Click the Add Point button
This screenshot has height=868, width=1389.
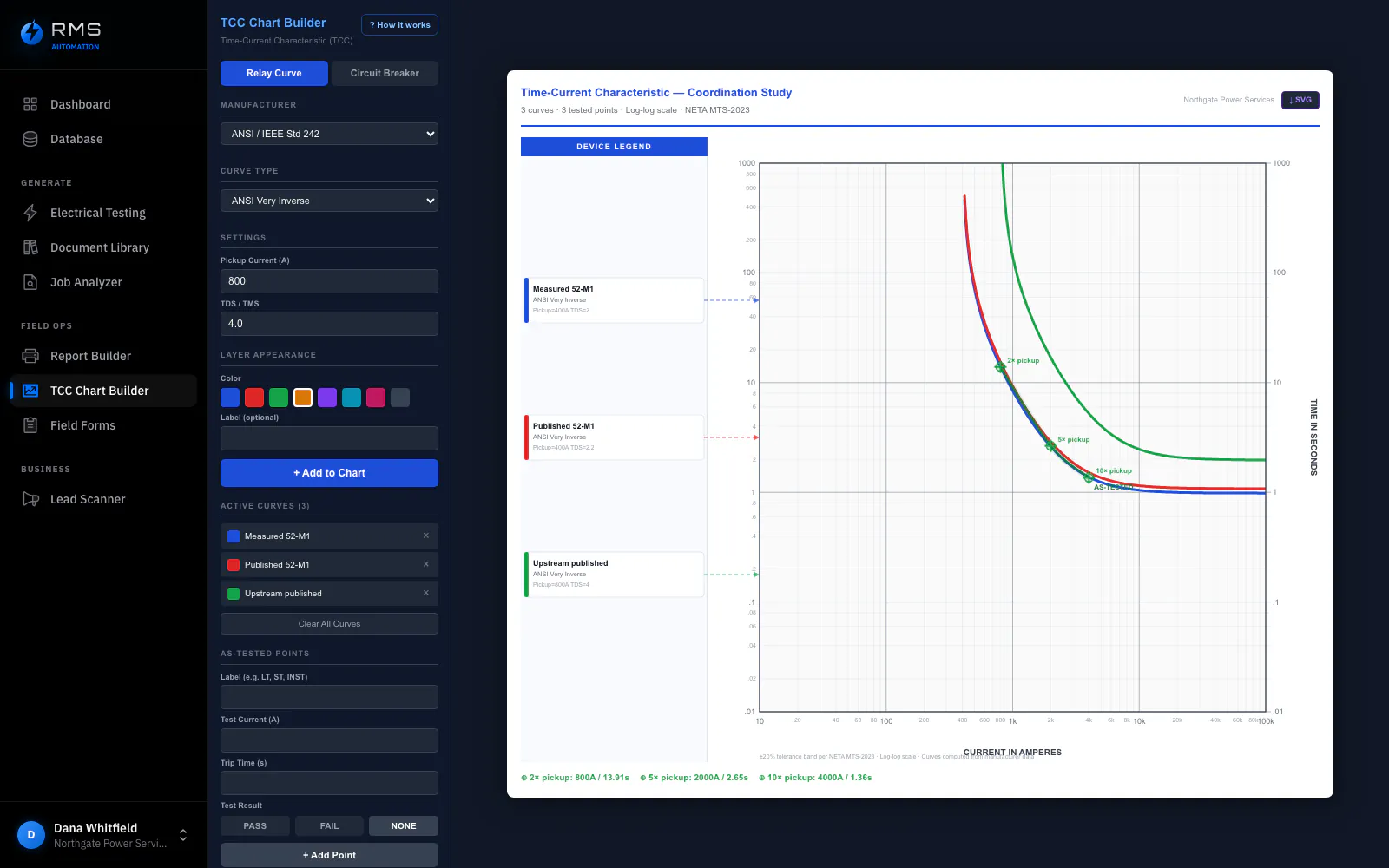[329, 855]
